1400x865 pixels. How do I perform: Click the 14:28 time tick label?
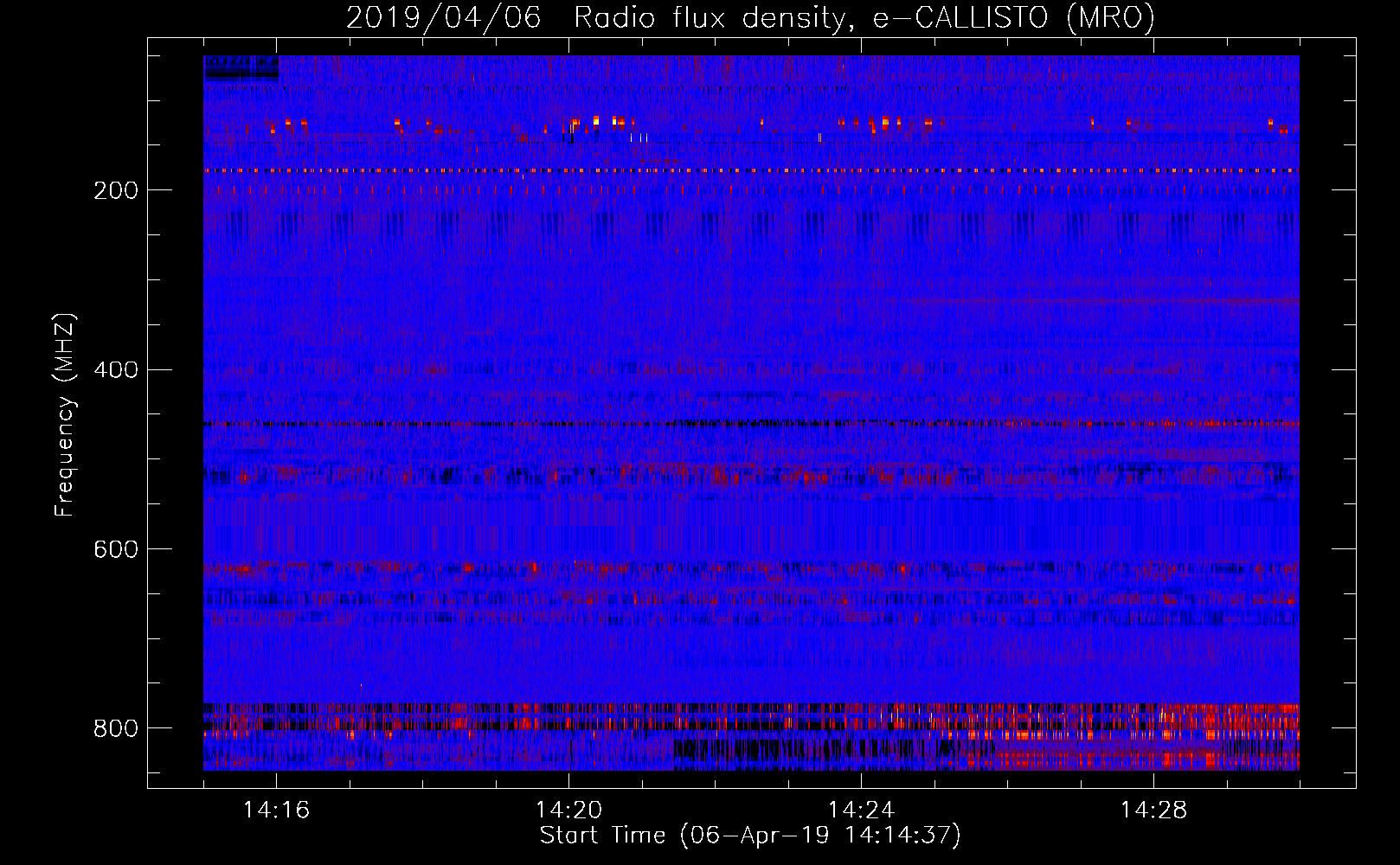coord(1153,811)
